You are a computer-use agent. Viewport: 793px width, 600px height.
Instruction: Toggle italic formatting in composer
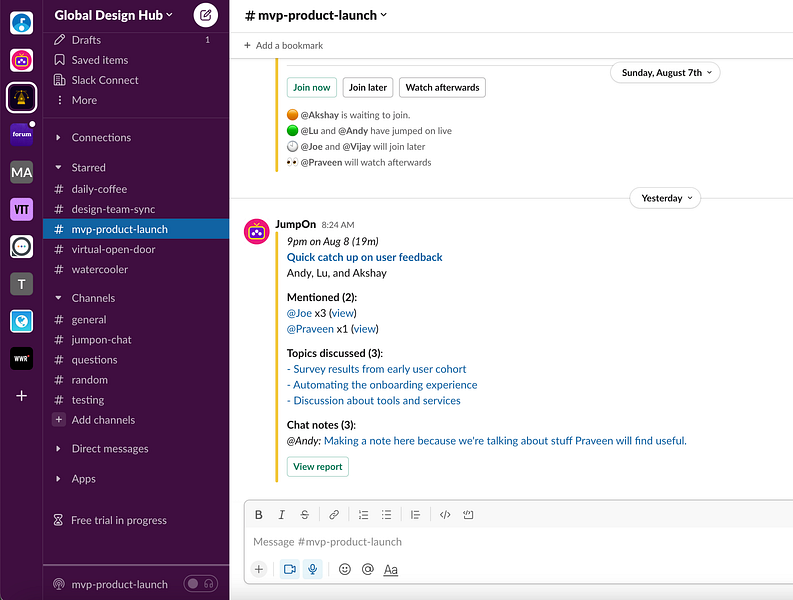pyautogui.click(x=281, y=515)
